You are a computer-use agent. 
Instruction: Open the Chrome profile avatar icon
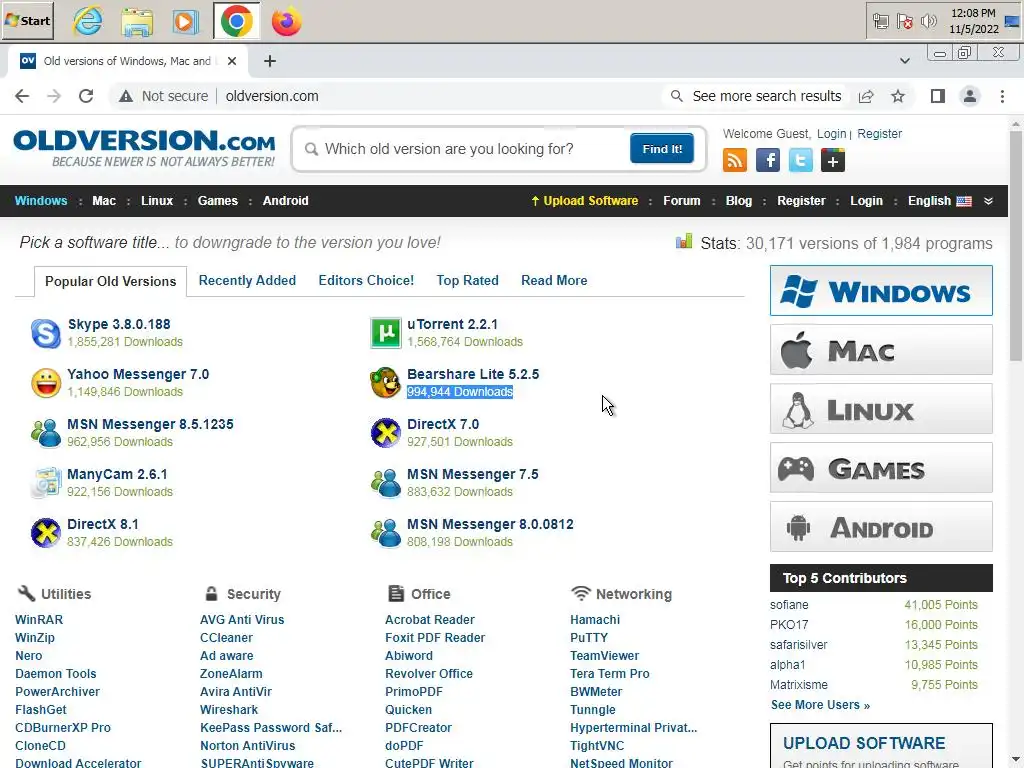point(970,97)
